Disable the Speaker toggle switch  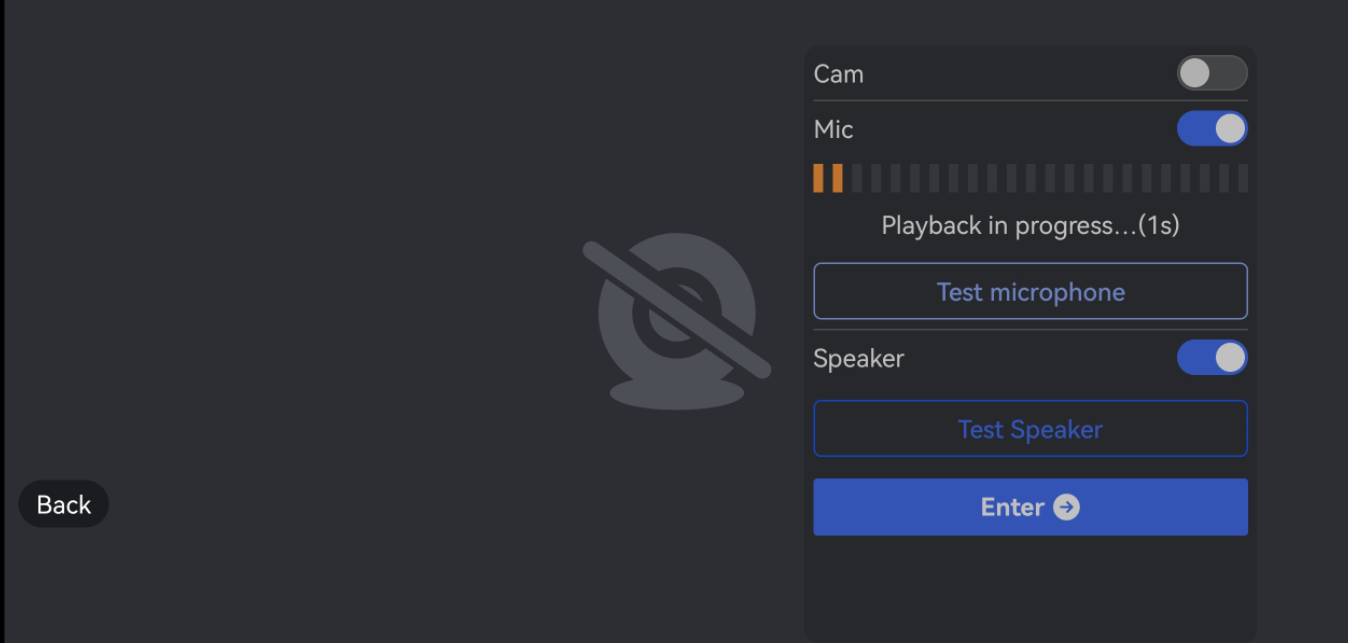point(1212,357)
